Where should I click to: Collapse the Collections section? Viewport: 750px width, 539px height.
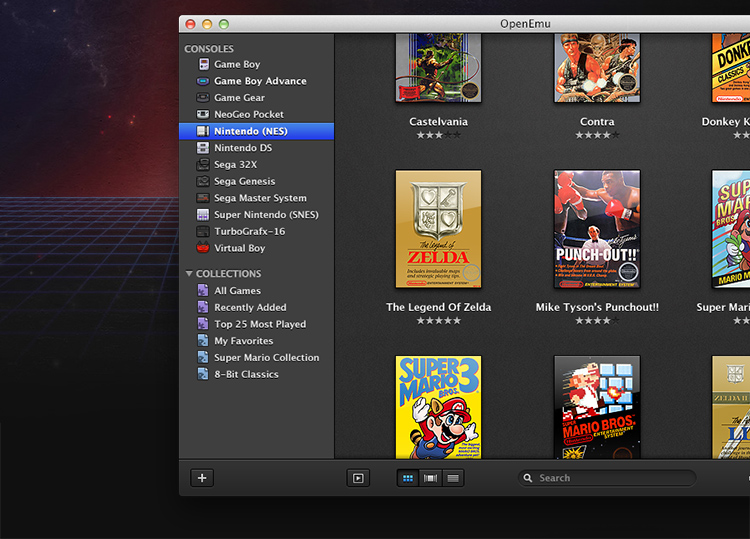point(189,274)
